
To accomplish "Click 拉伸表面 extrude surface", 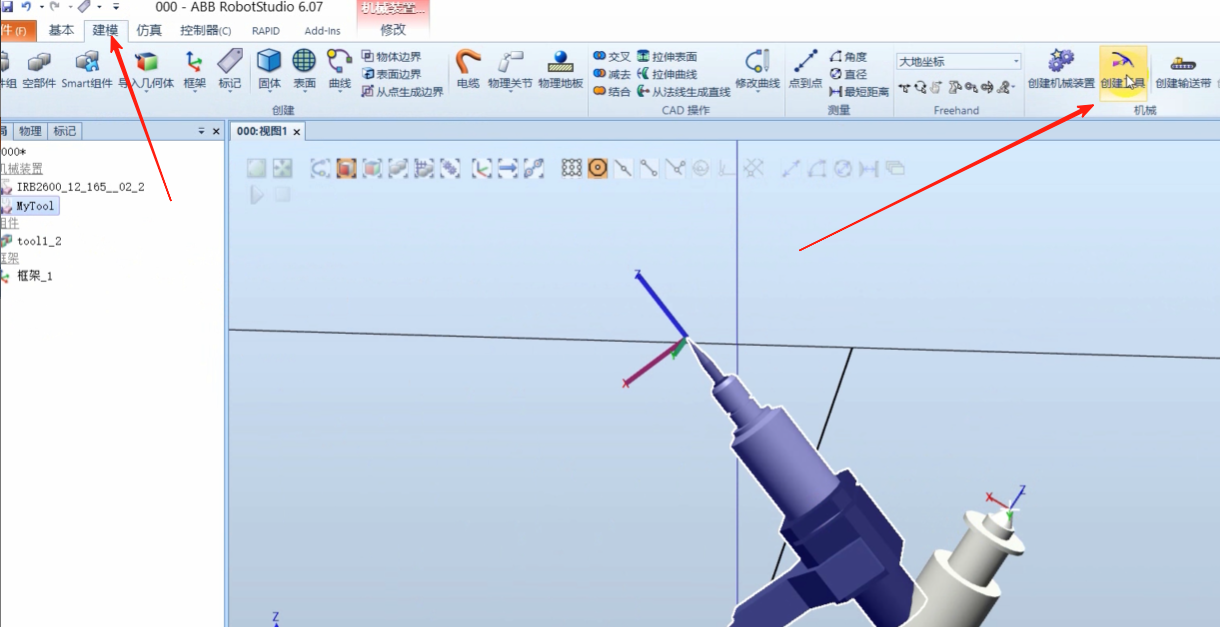I will click(x=667, y=57).
